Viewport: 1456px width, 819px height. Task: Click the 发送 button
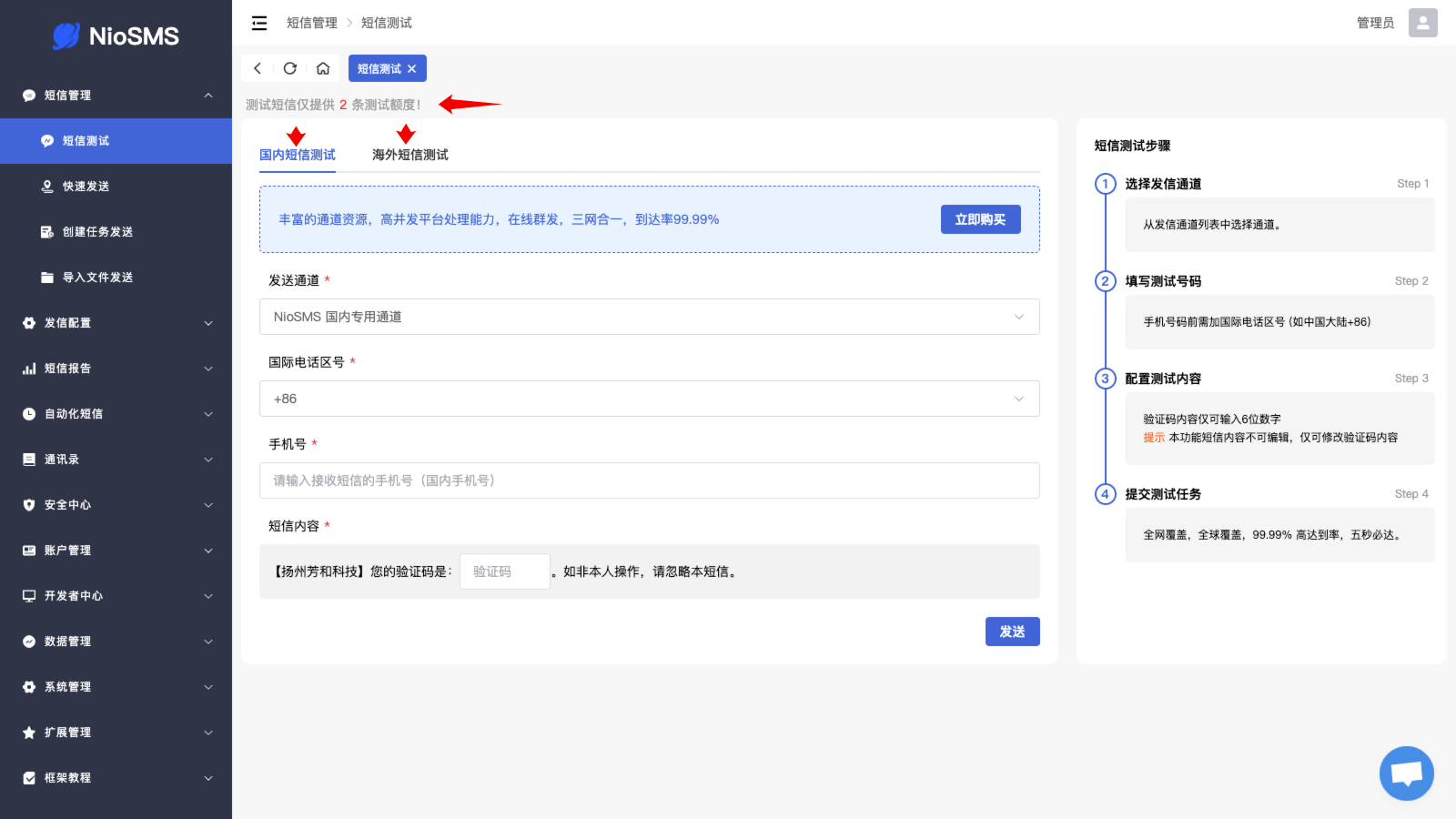1013,632
